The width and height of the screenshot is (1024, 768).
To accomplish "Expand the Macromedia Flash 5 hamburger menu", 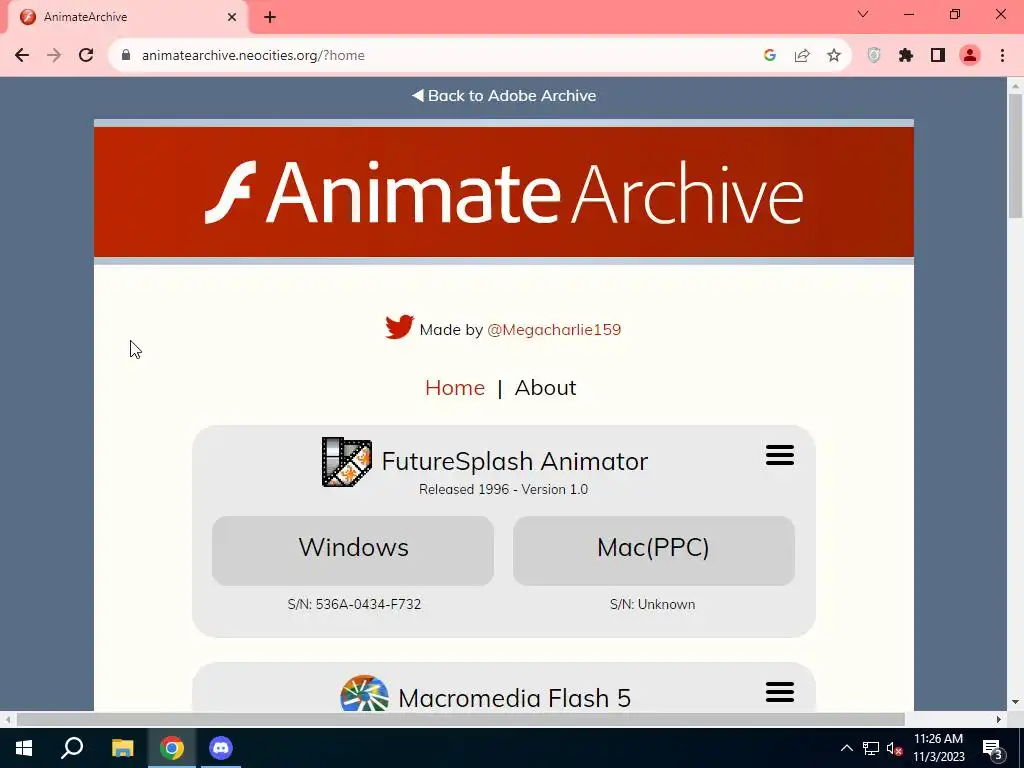I will pyautogui.click(x=780, y=692).
